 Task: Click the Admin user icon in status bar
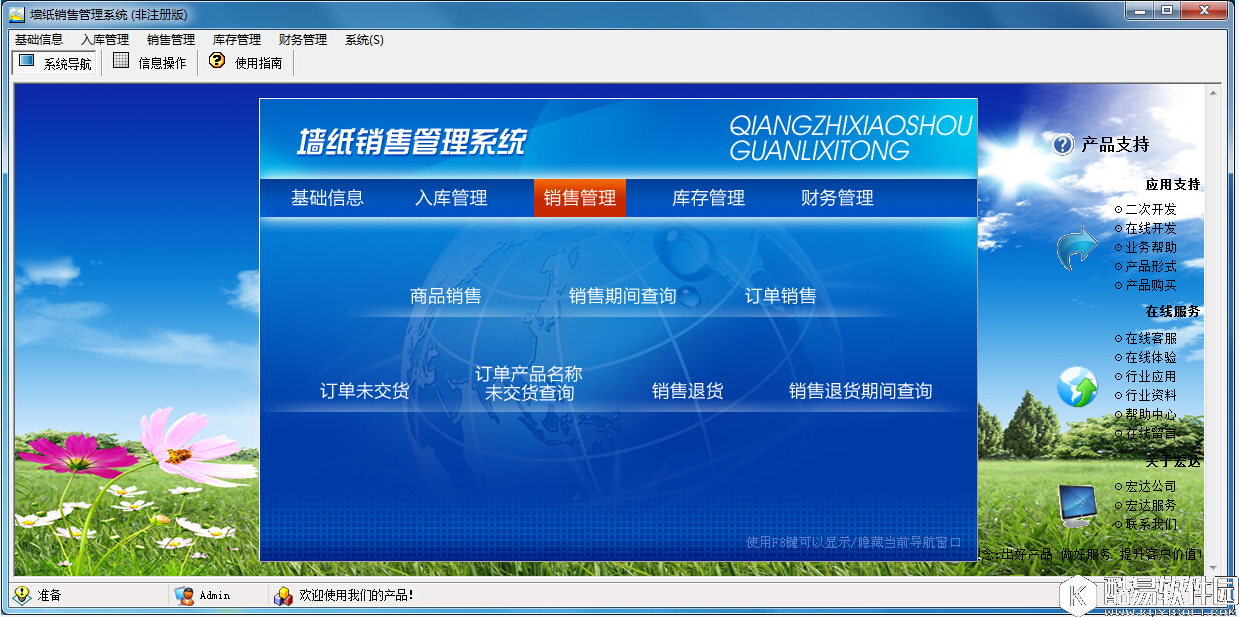(184, 595)
